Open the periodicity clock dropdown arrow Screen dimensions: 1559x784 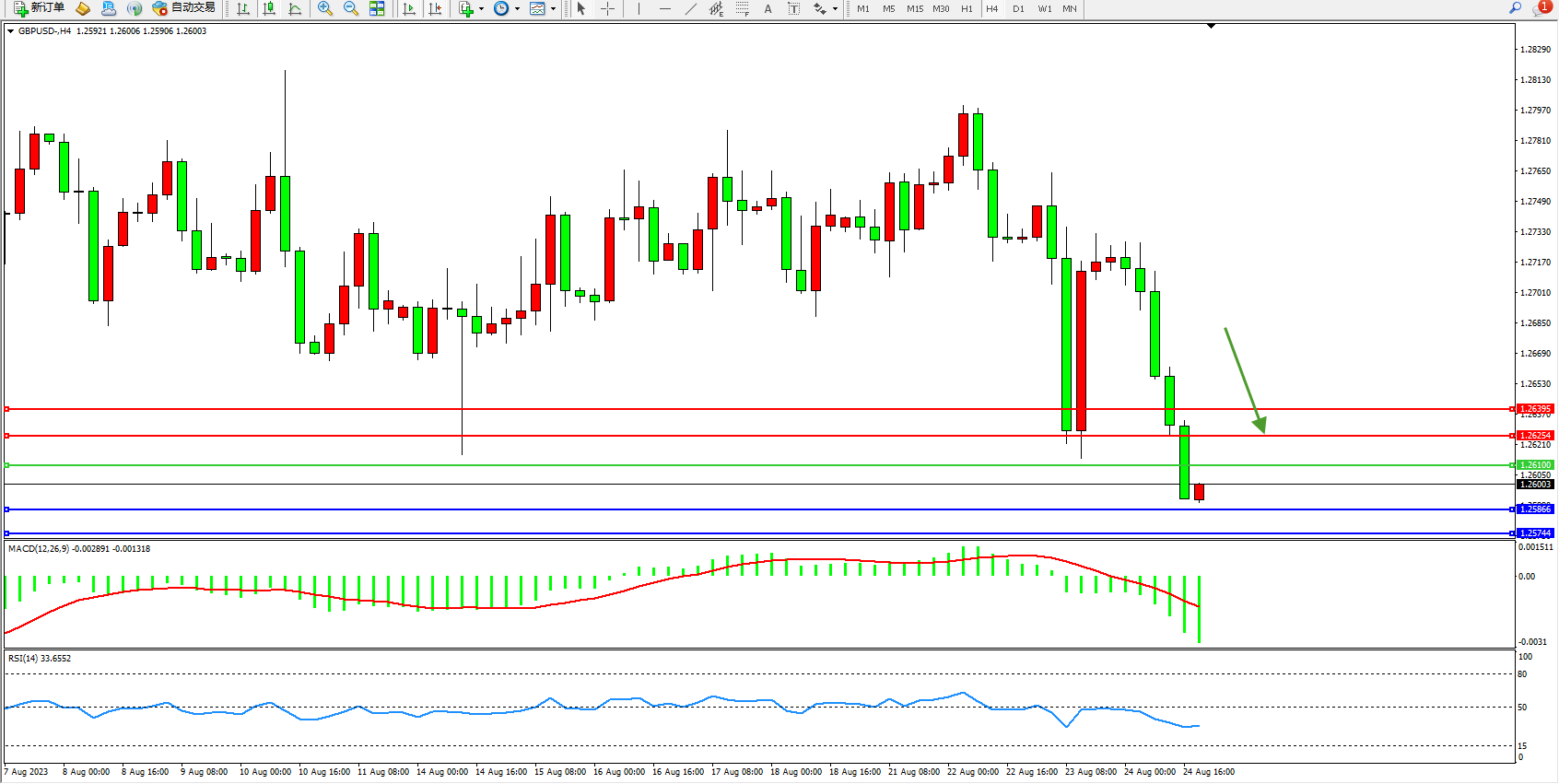coord(517,8)
